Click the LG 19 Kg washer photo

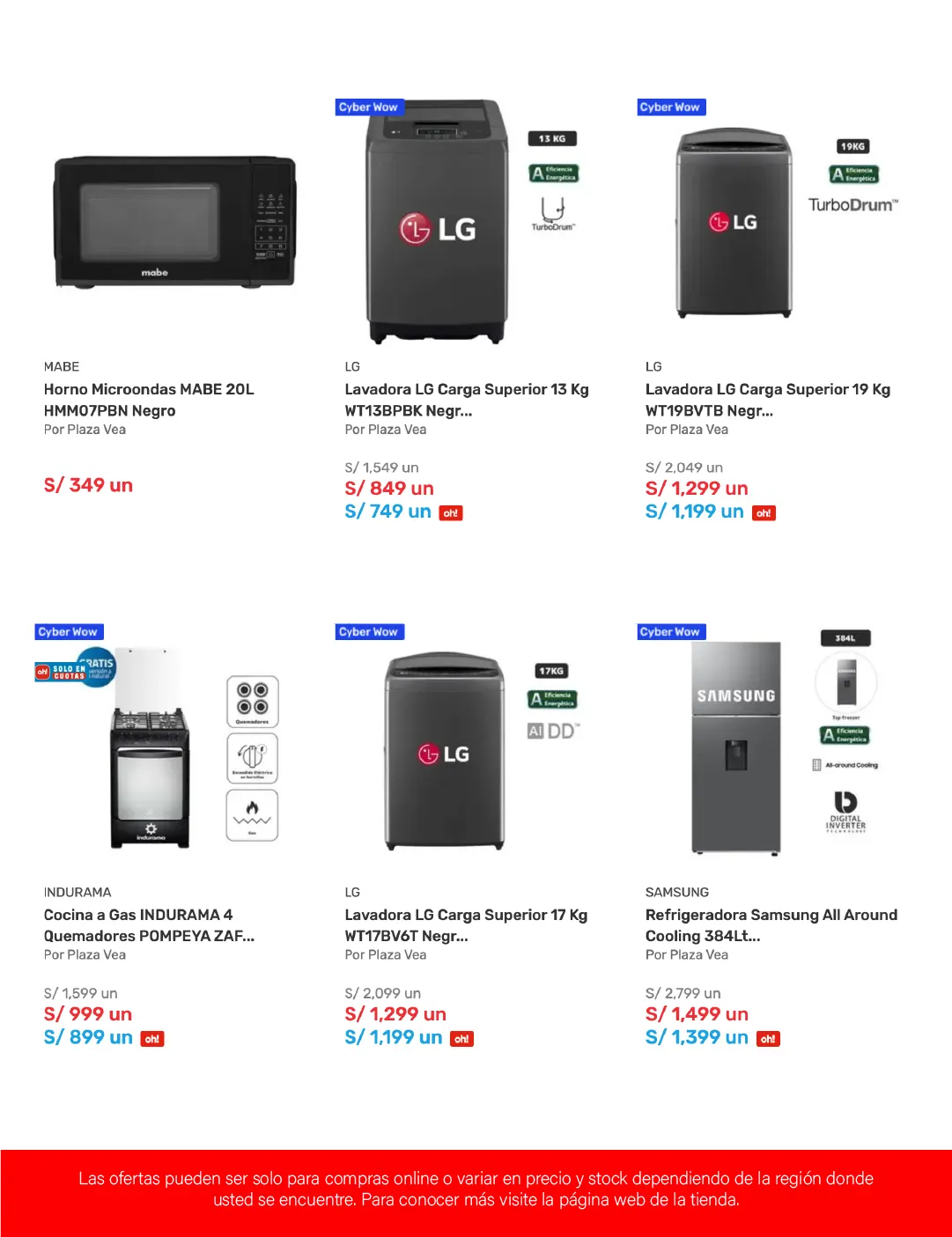734,224
